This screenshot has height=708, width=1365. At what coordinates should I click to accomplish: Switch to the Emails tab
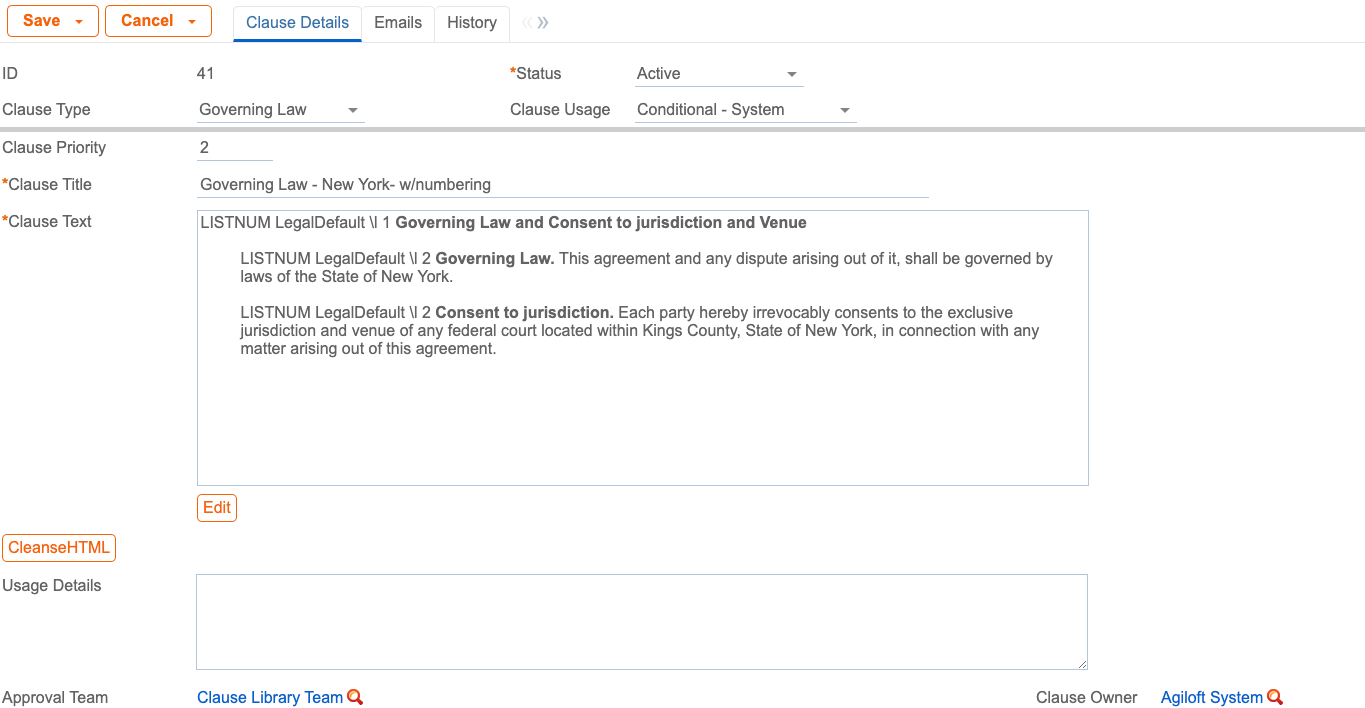[x=398, y=23]
